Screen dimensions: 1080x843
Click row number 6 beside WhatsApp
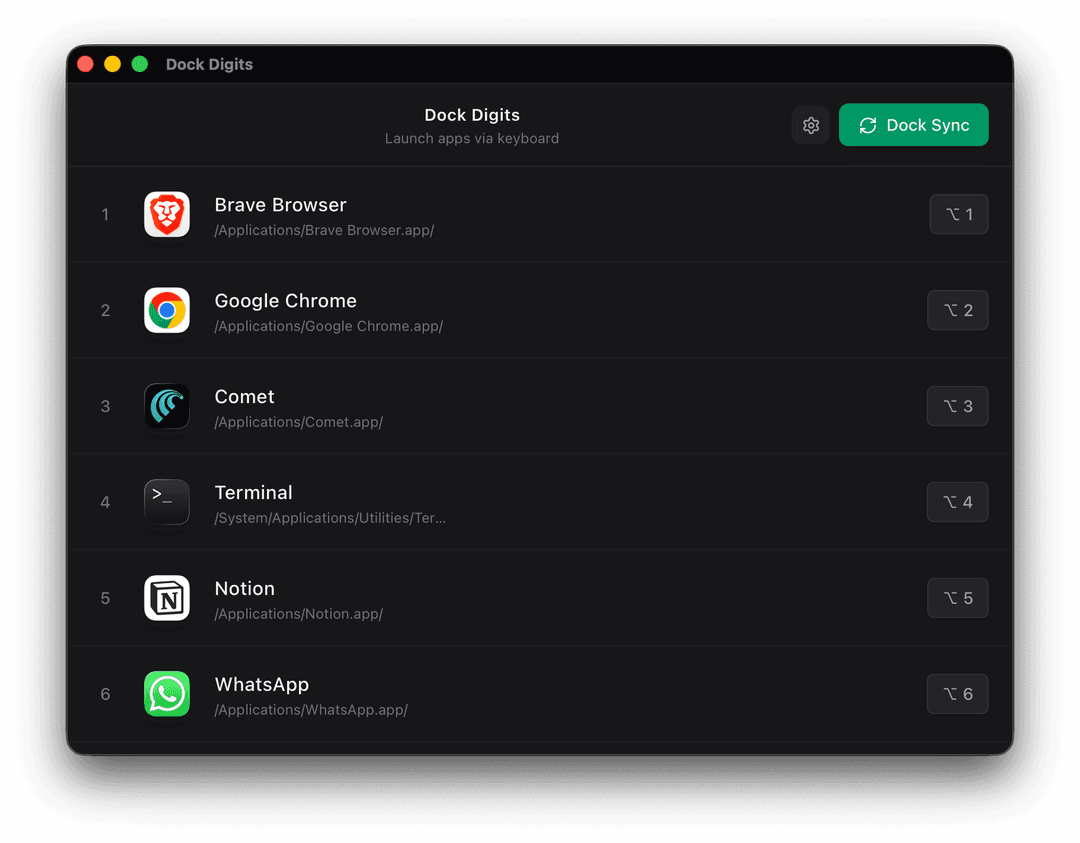[105, 694]
